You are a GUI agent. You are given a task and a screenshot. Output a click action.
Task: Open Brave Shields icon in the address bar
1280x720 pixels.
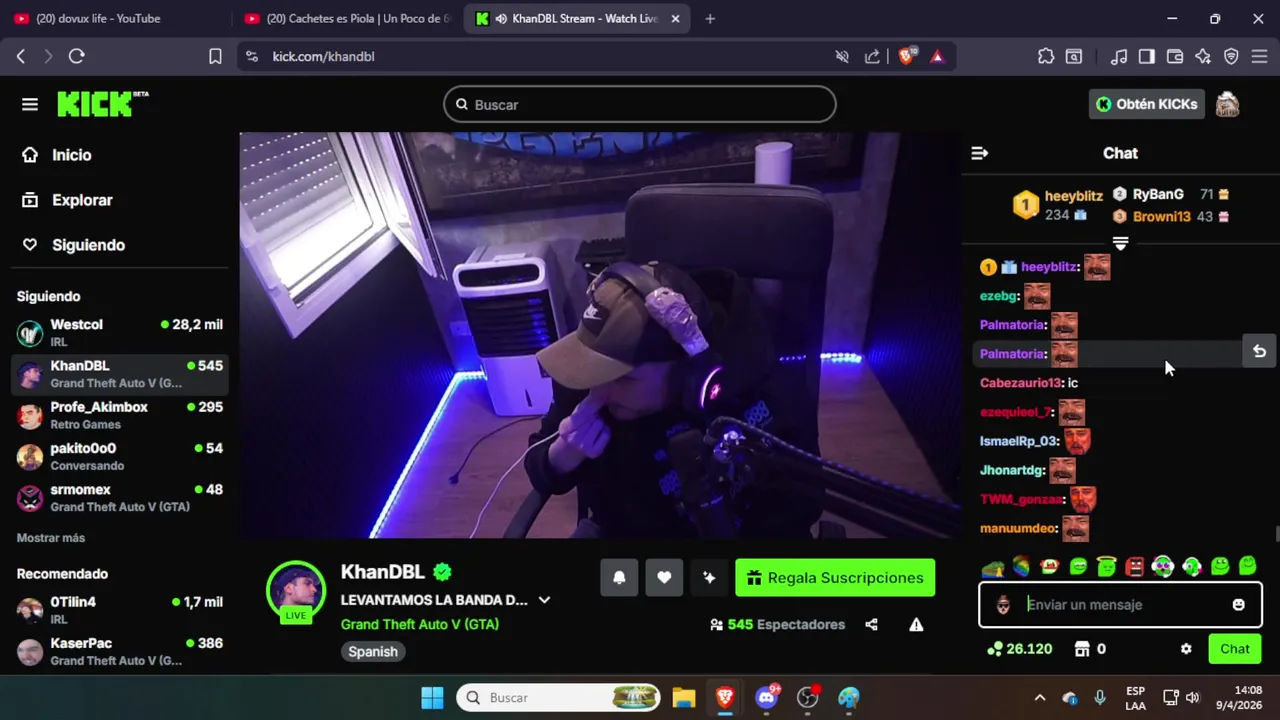click(x=906, y=57)
